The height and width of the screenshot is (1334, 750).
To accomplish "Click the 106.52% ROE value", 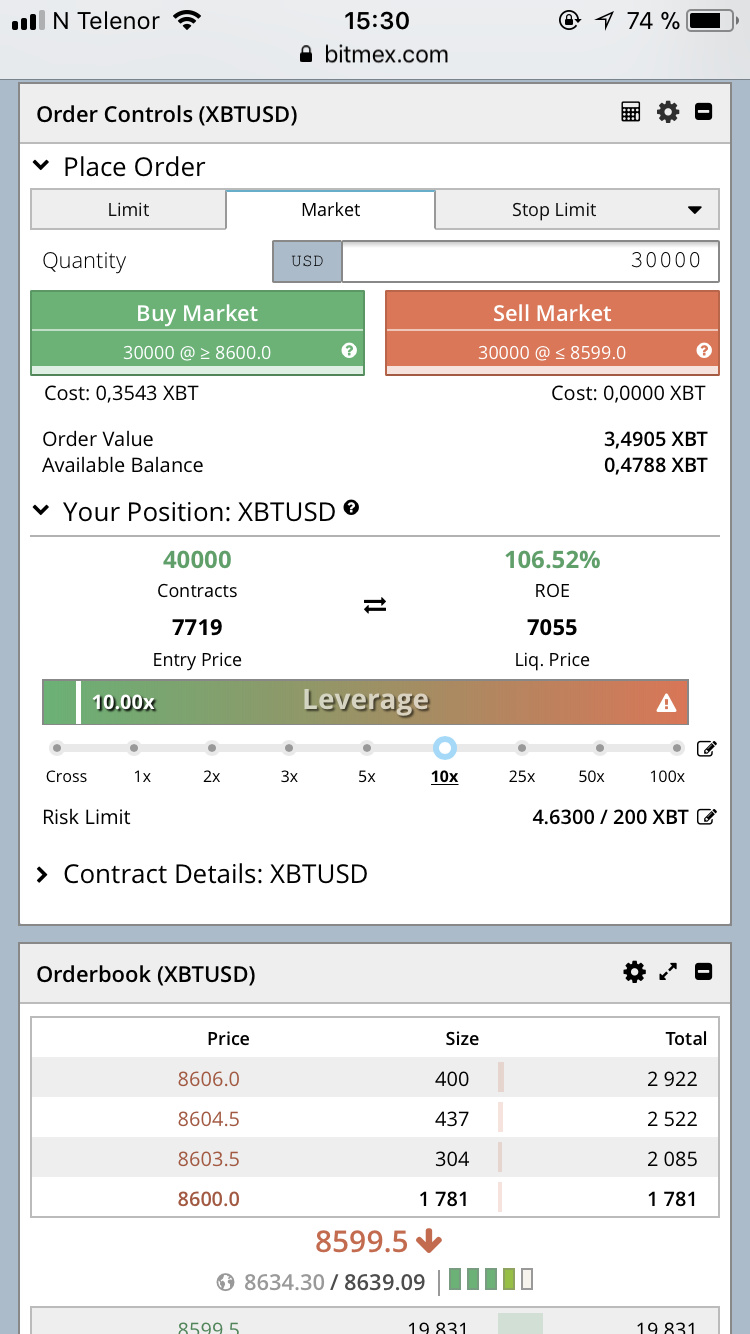I will coord(552,560).
